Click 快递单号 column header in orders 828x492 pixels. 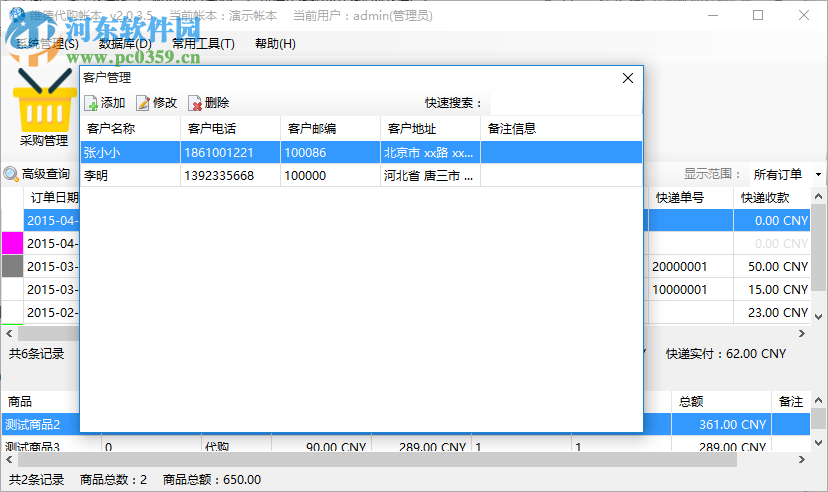point(691,197)
